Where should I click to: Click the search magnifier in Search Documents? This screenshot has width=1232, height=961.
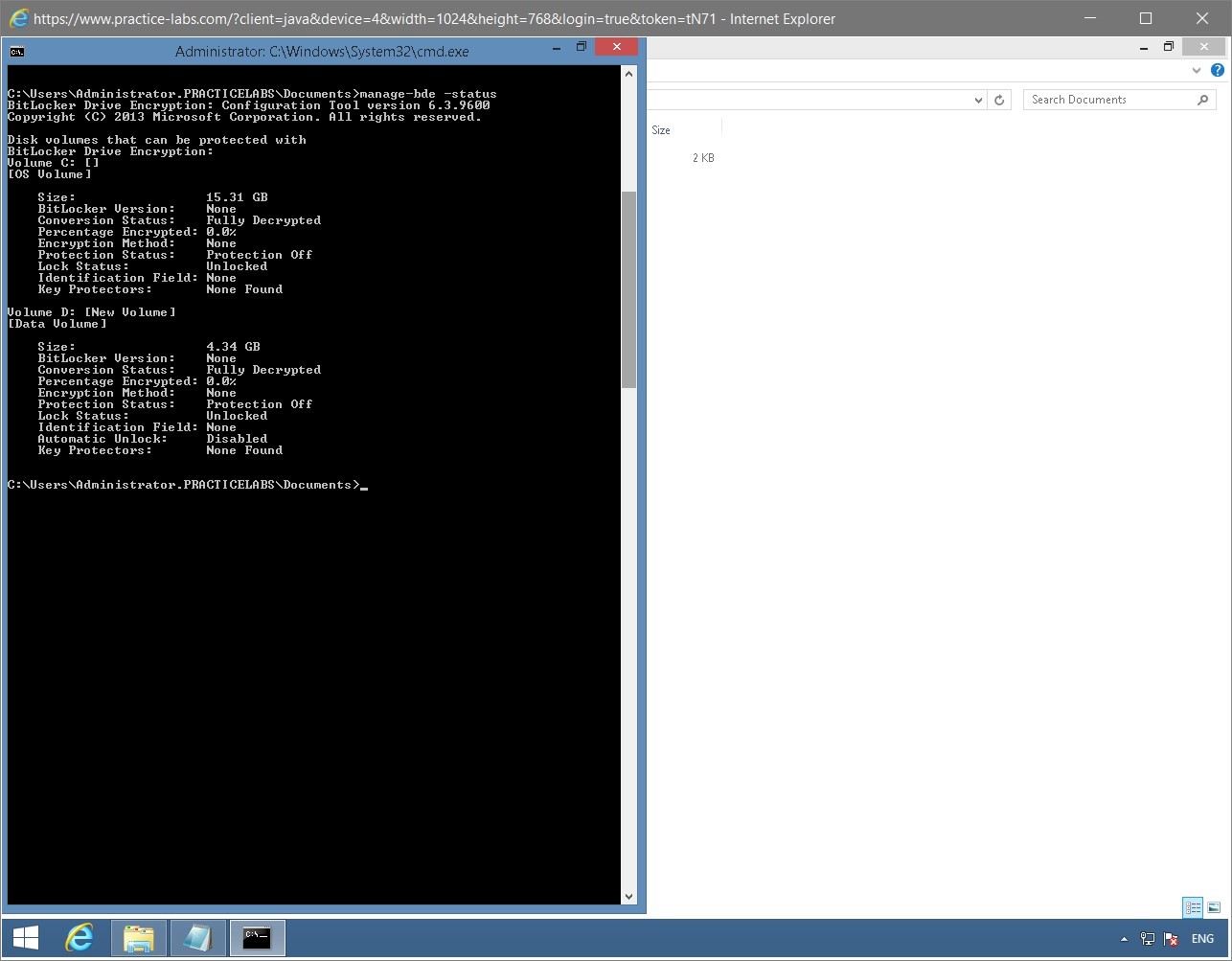[x=1203, y=100]
